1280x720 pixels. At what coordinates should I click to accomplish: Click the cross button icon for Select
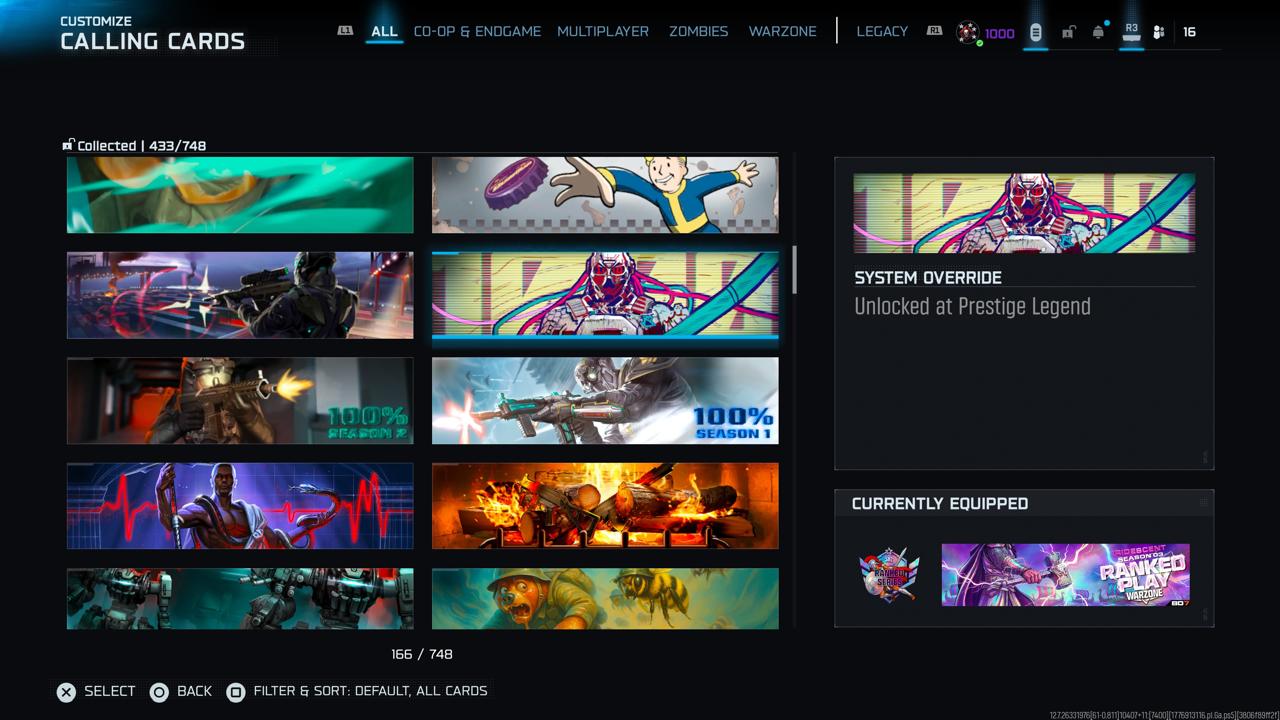click(x=66, y=692)
